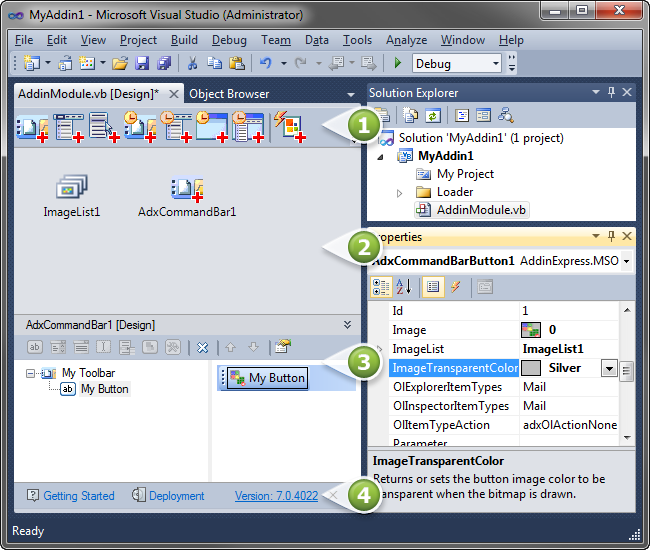650x550 pixels.
Task: Show events using the lightning bolt icon
Action: click(x=456, y=287)
